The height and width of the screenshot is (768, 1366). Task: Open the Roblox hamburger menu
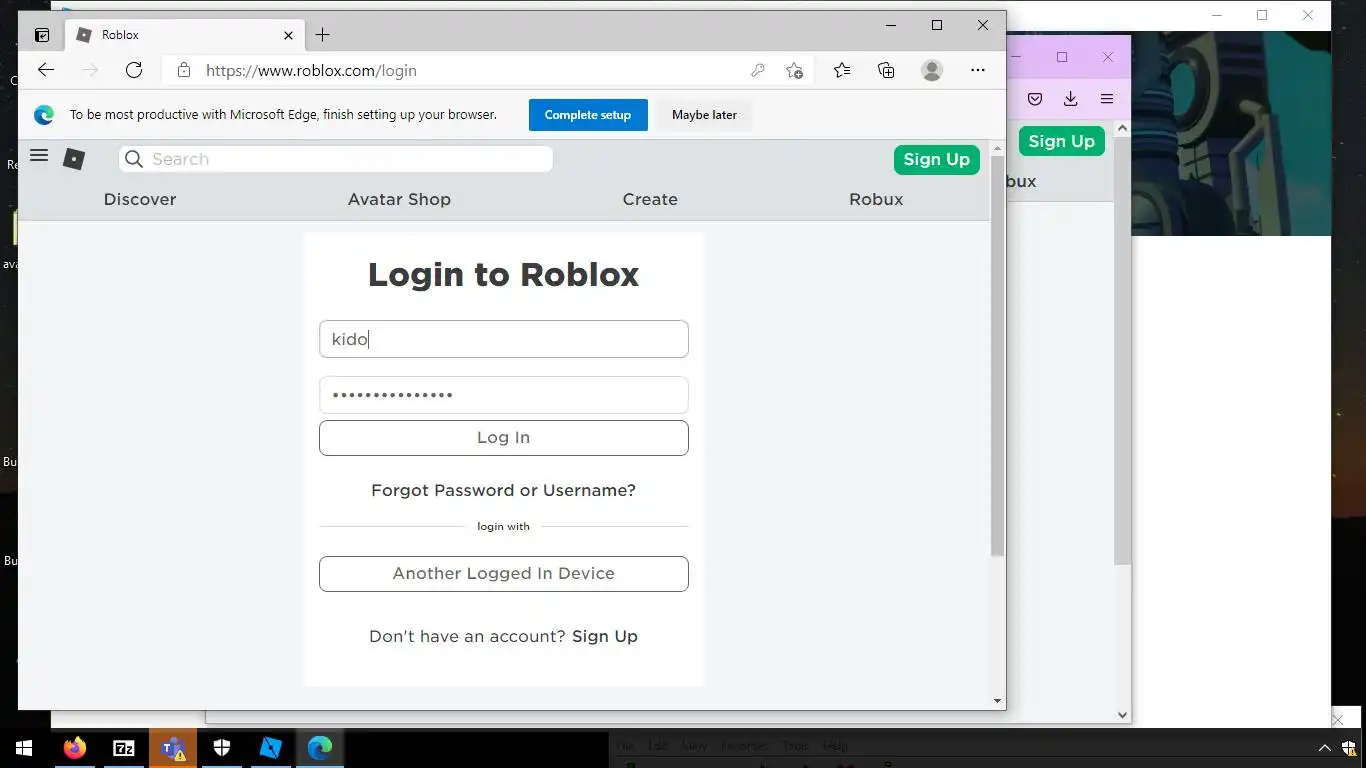[39, 155]
